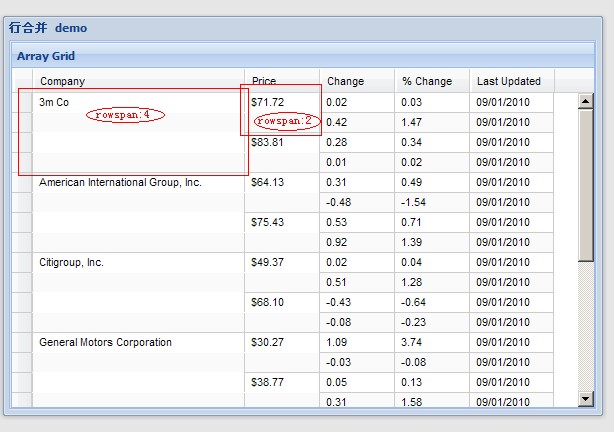Select the General Motors Corporation cell
Screen dimensions: 614x432
coord(105,342)
